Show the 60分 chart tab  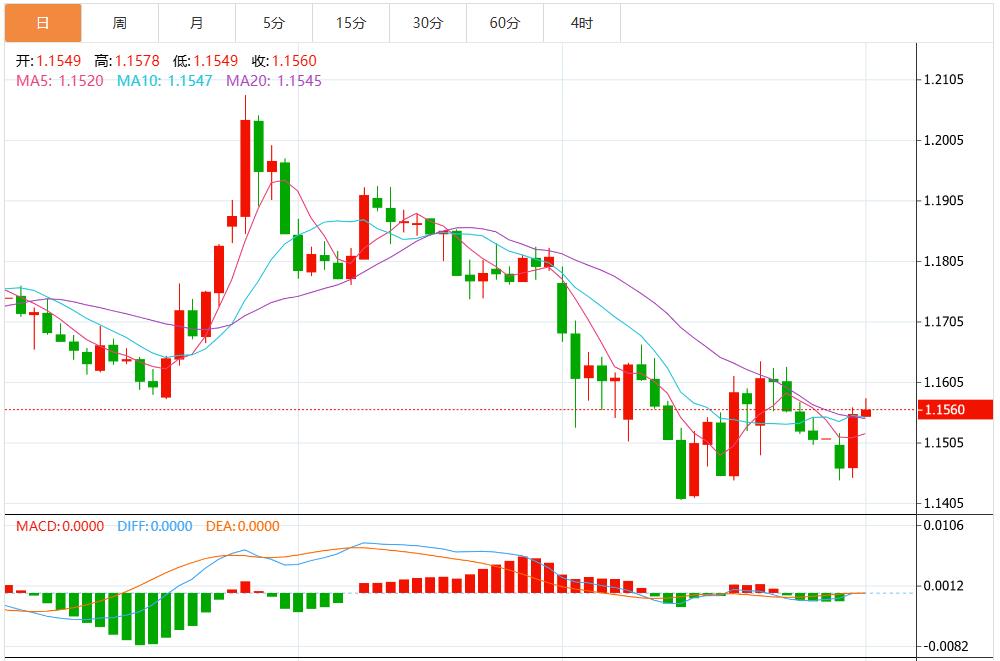point(505,22)
